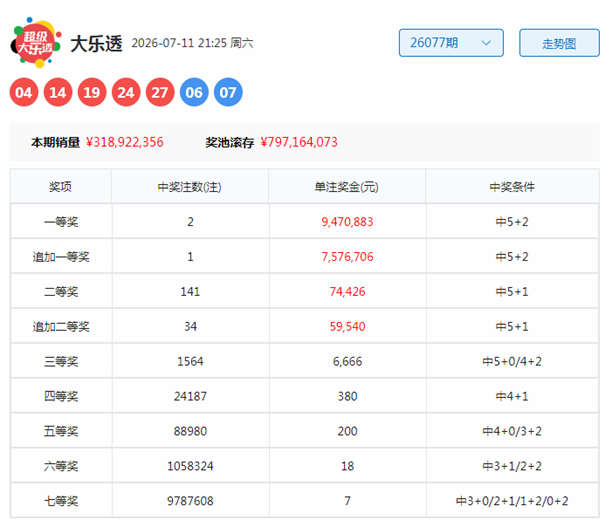This screenshot has width=612, height=525.
Task: Click the 走势图 trend chart button
Action: coord(559,43)
